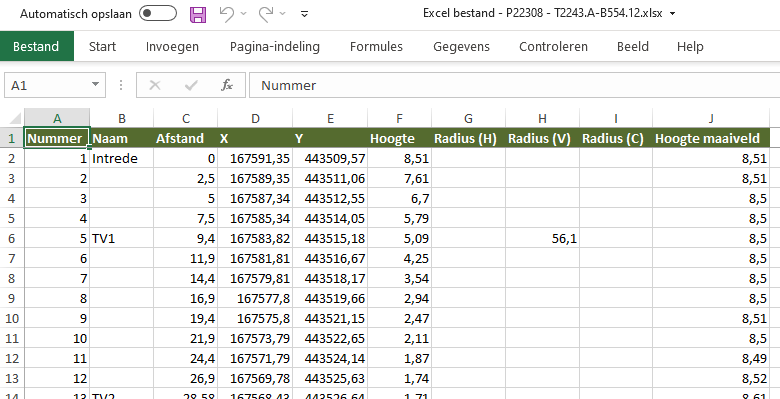Select column B header
The image size is (780, 399).
tap(122, 118)
